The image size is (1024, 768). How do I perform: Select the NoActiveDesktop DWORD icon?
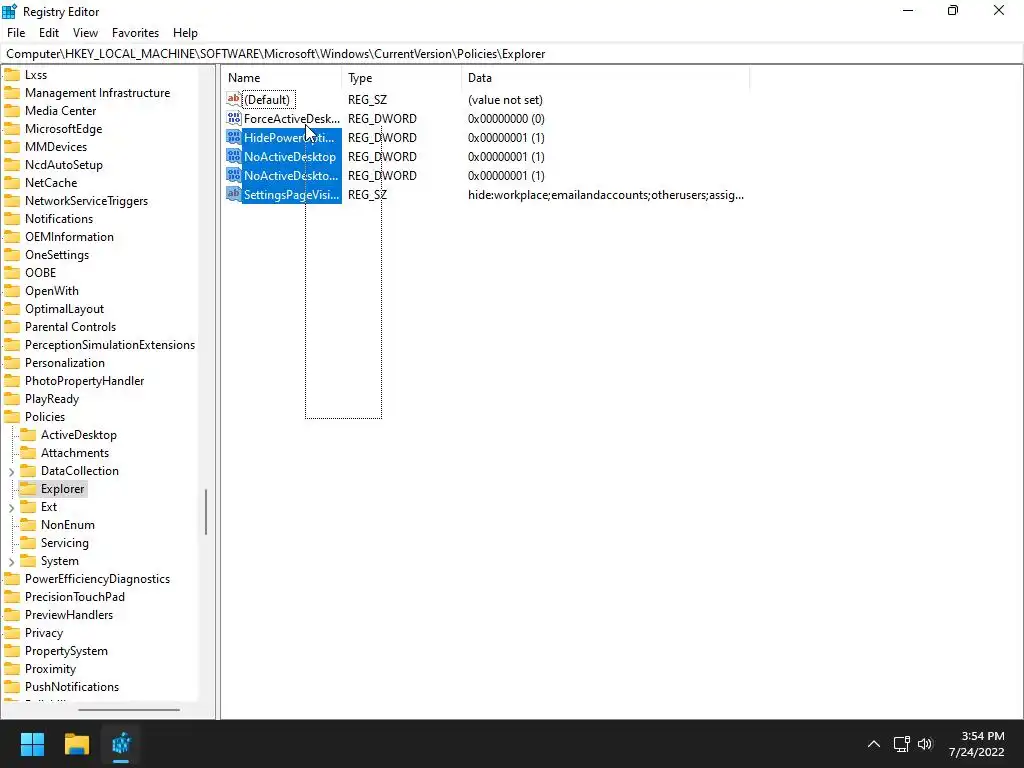[x=234, y=156]
